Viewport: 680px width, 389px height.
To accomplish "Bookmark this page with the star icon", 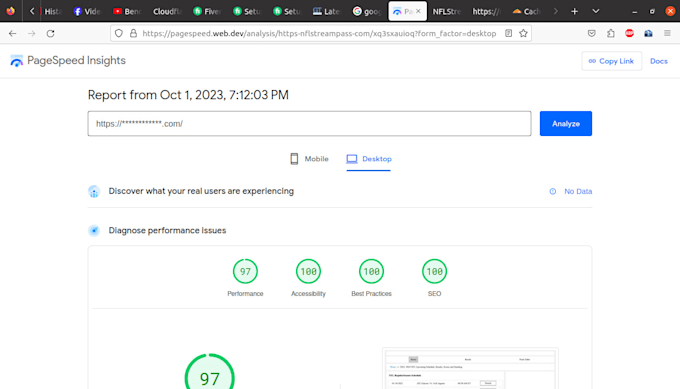I will tap(523, 33).
